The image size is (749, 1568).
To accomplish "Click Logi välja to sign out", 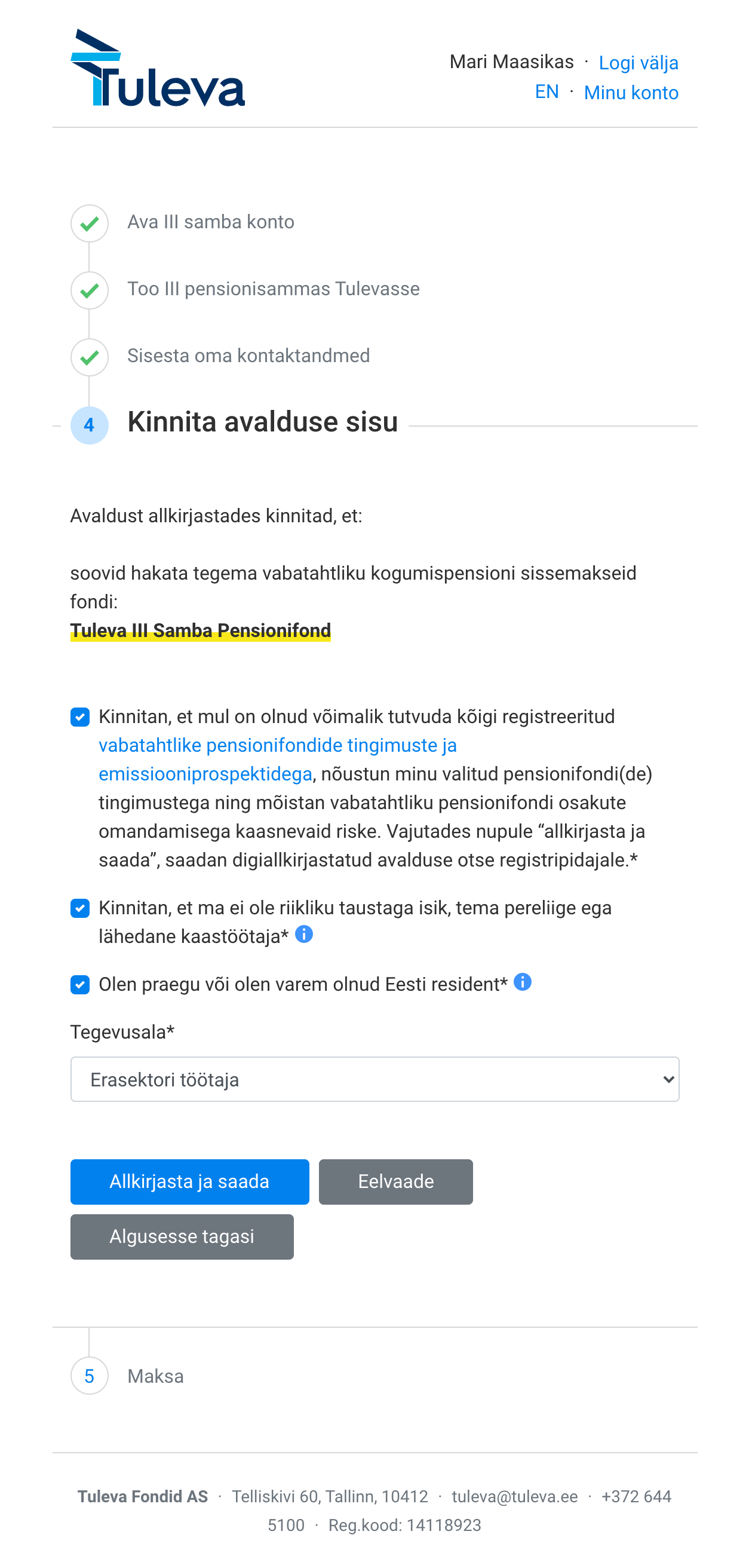I will pos(639,63).
